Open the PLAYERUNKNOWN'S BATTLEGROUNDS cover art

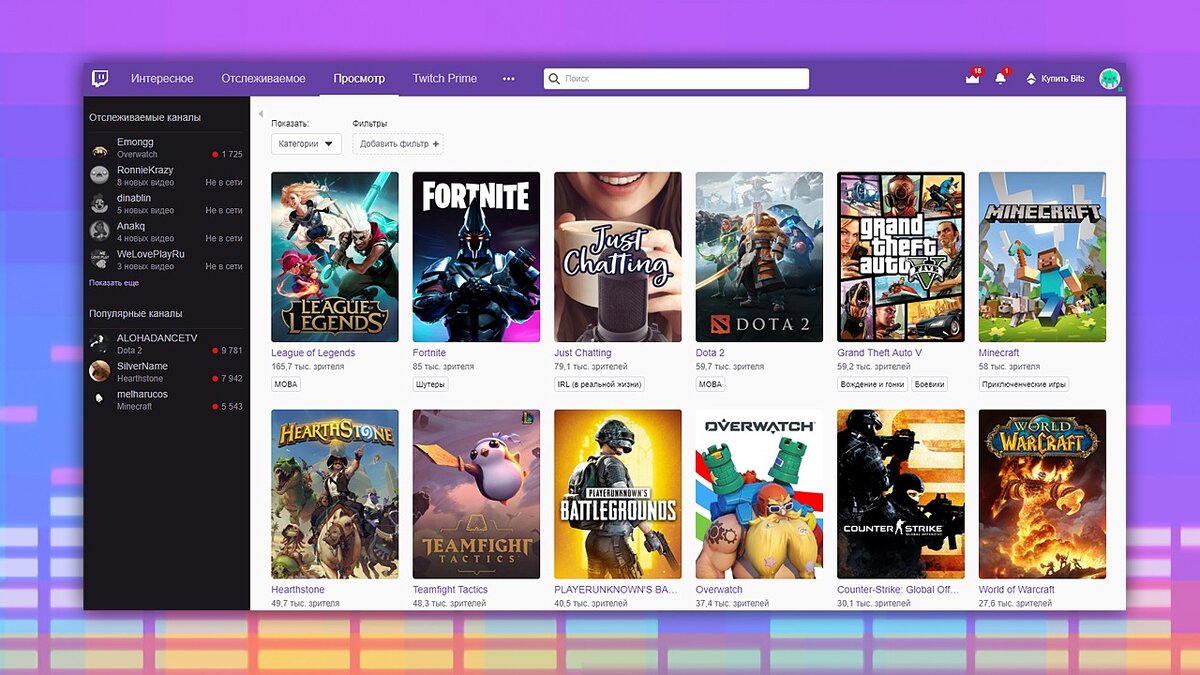click(618, 494)
